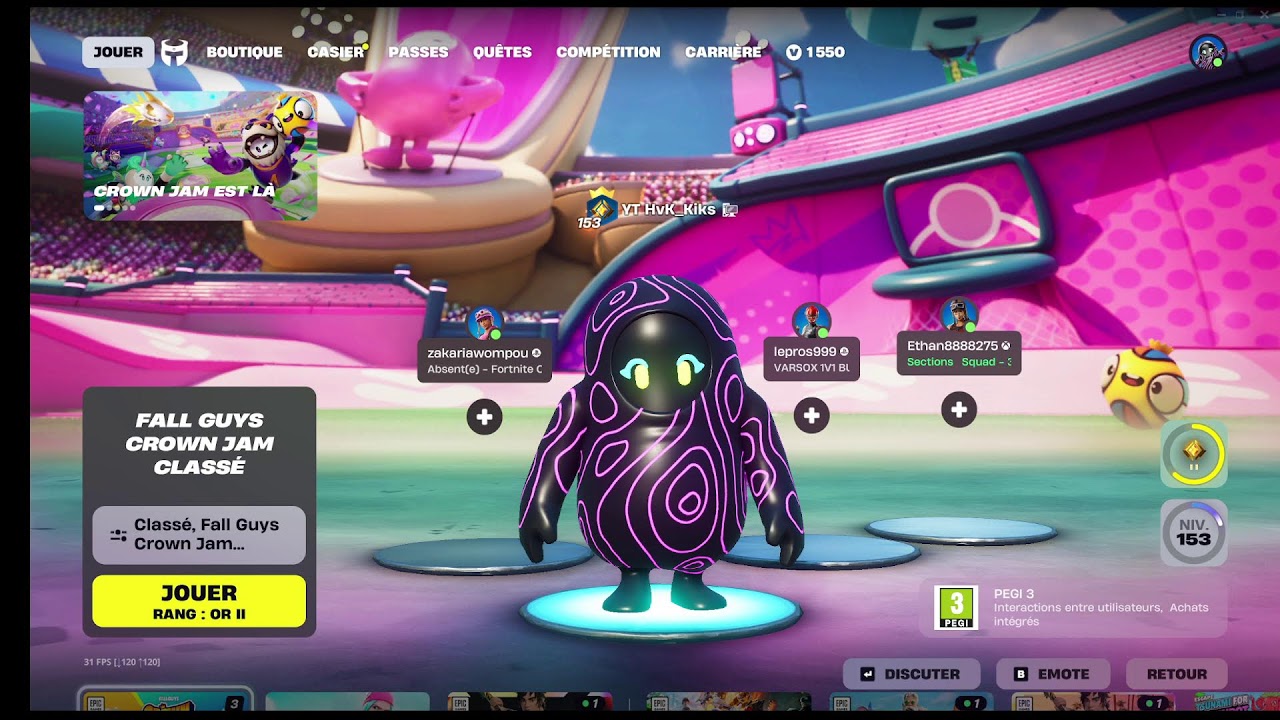Click the PC platform icon after YT HvK_Kiks
The width and height of the screenshot is (1280, 720).
tap(730, 209)
